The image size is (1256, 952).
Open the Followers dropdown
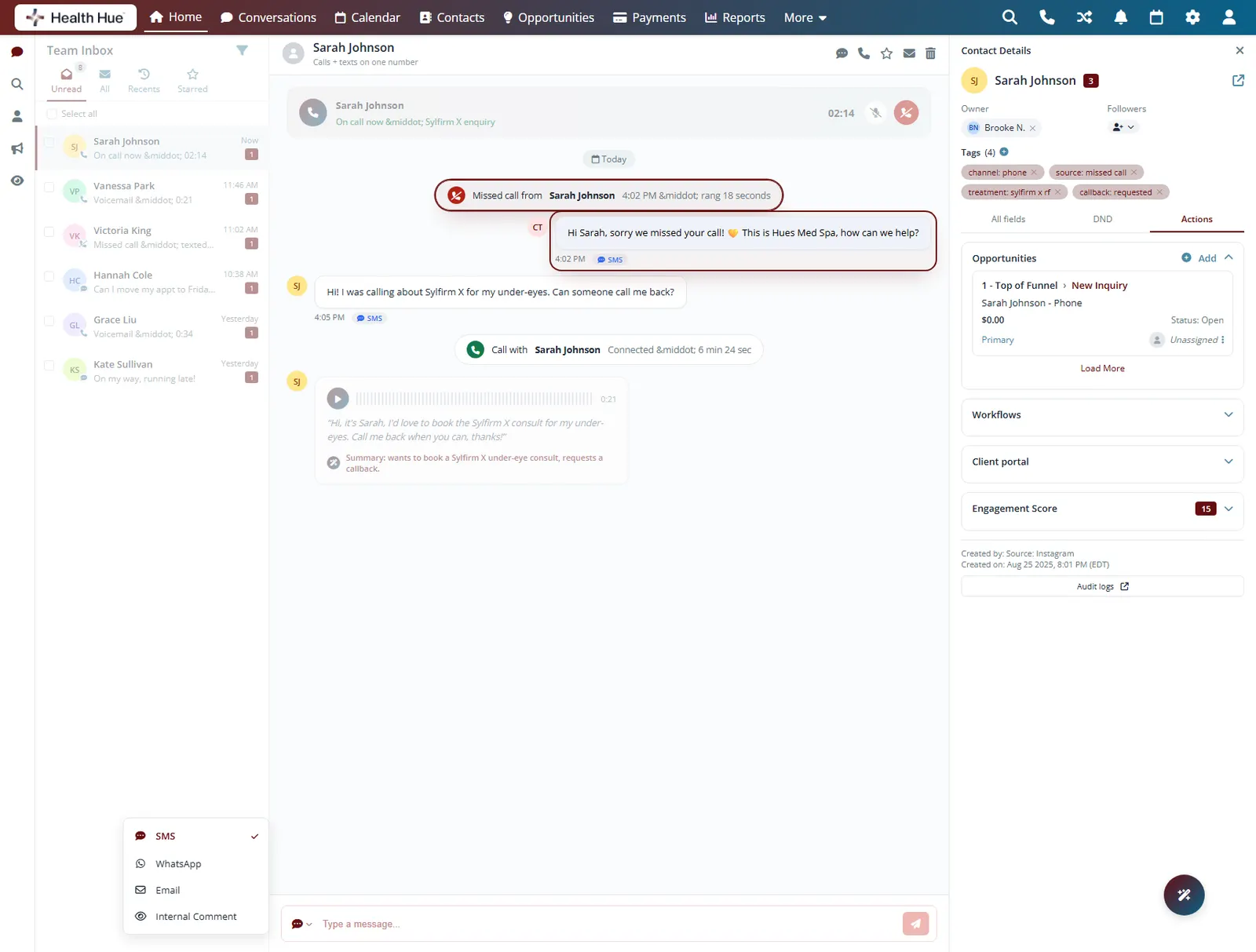(1124, 127)
